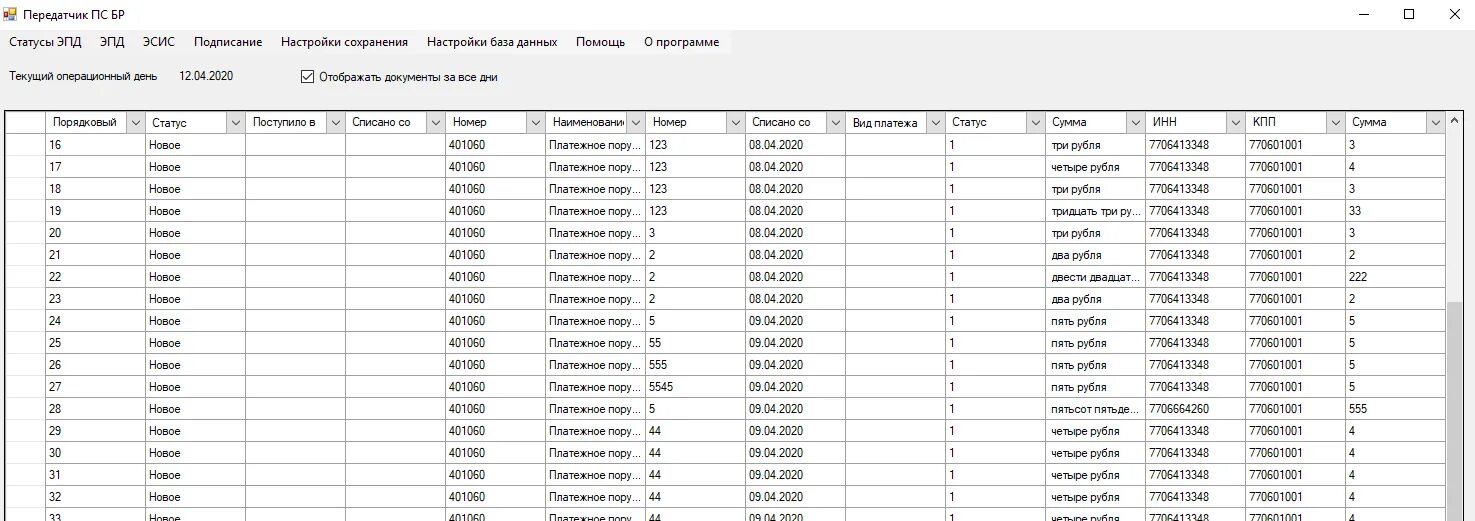This screenshot has height=521, width=1475.
Task: Select cell with sum 222 in row 22
Action: pyautogui.click(x=1395, y=277)
